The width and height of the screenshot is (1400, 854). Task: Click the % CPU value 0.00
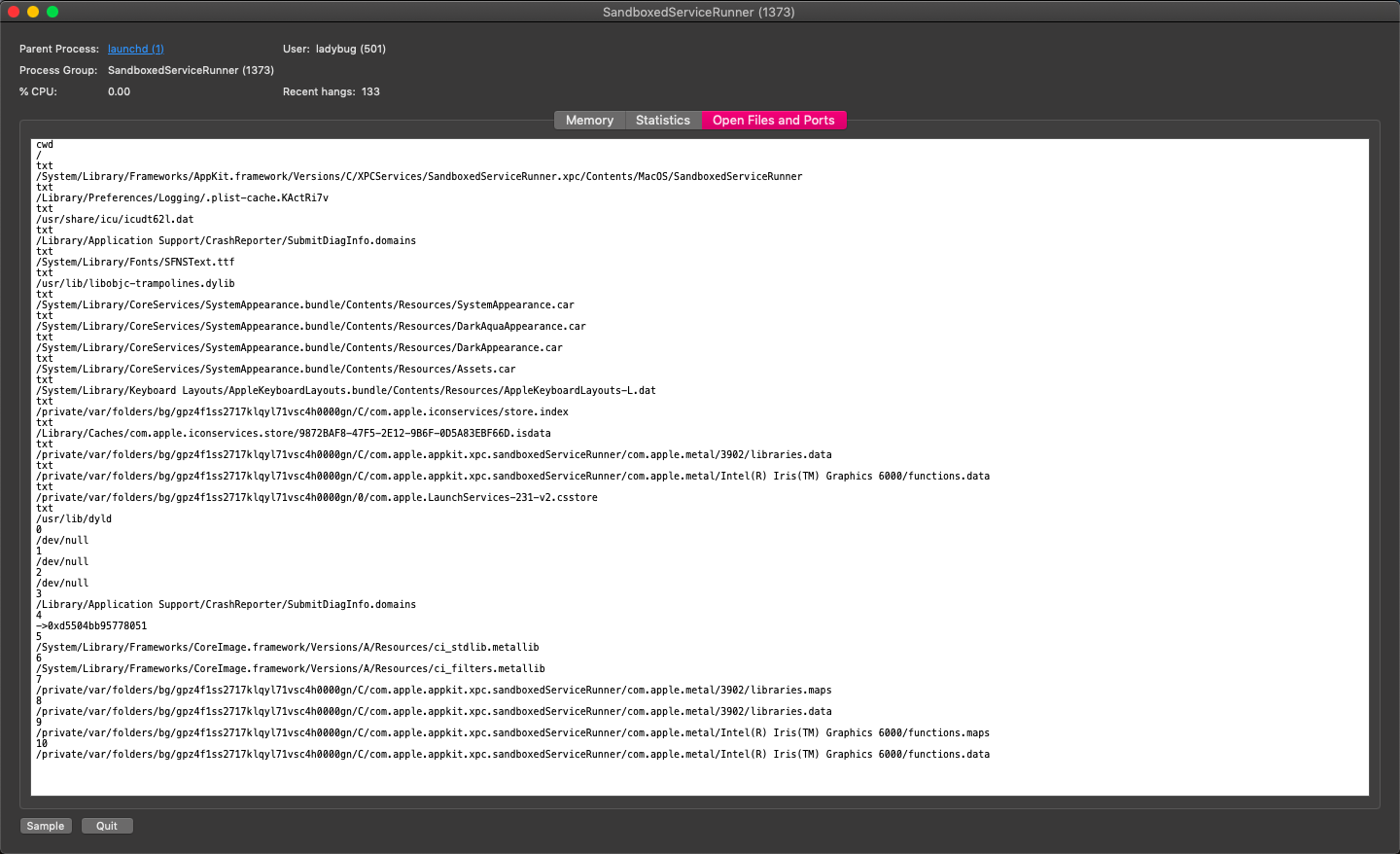click(x=119, y=91)
